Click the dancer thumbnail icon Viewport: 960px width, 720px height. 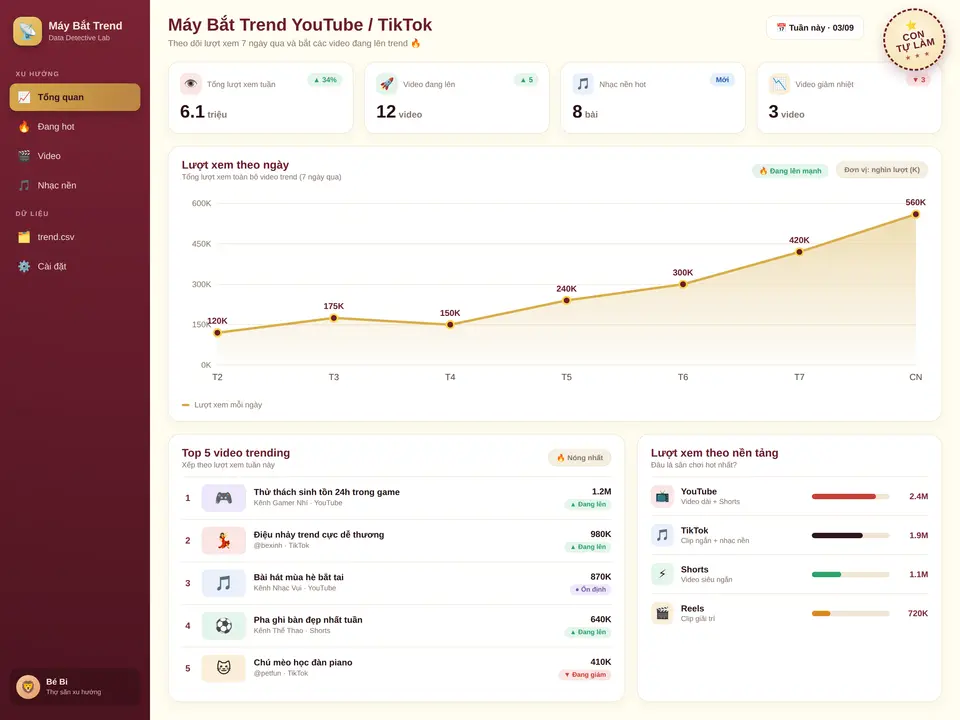pyautogui.click(x=223, y=541)
